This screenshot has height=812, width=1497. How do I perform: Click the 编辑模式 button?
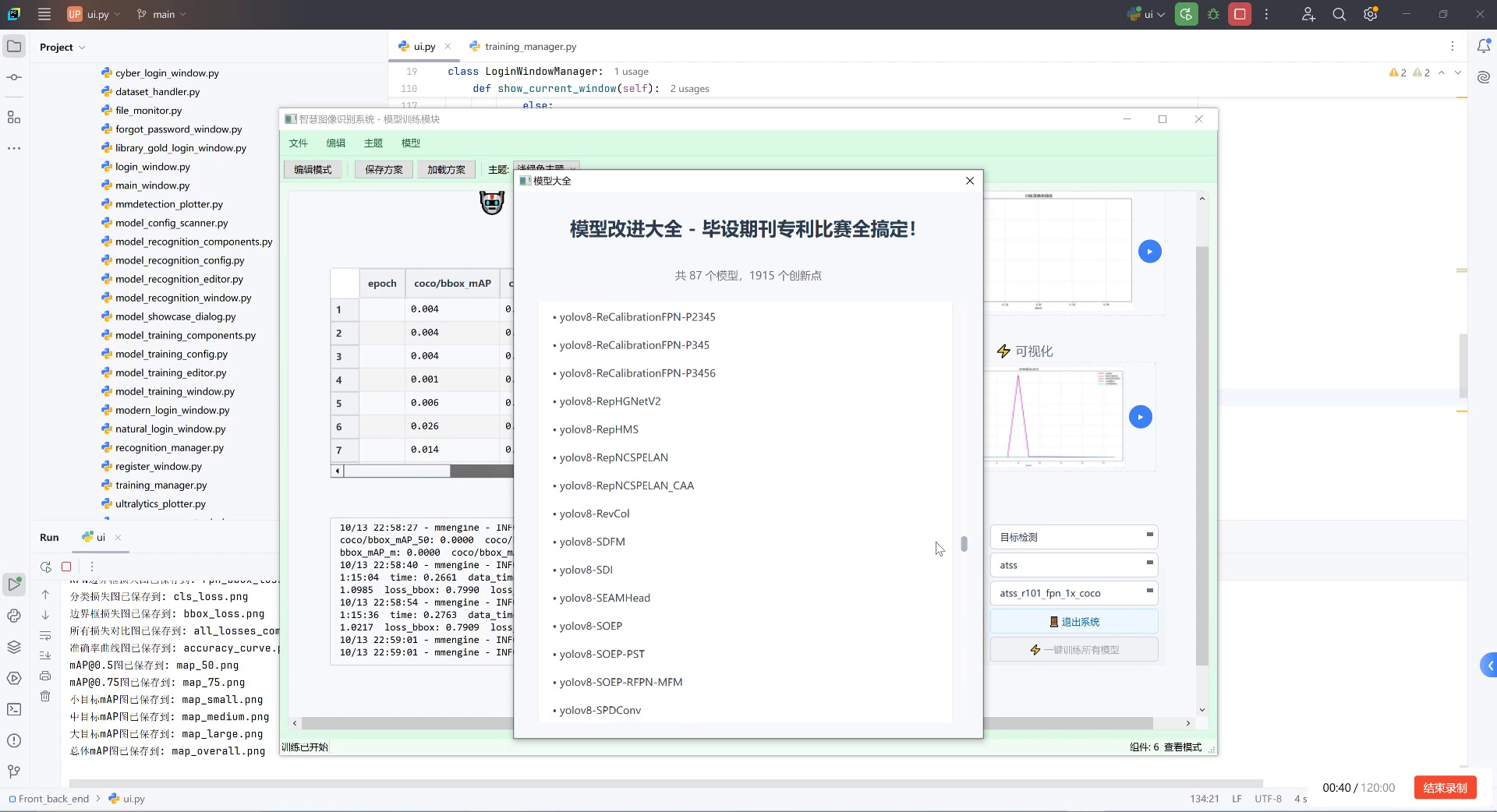click(313, 169)
